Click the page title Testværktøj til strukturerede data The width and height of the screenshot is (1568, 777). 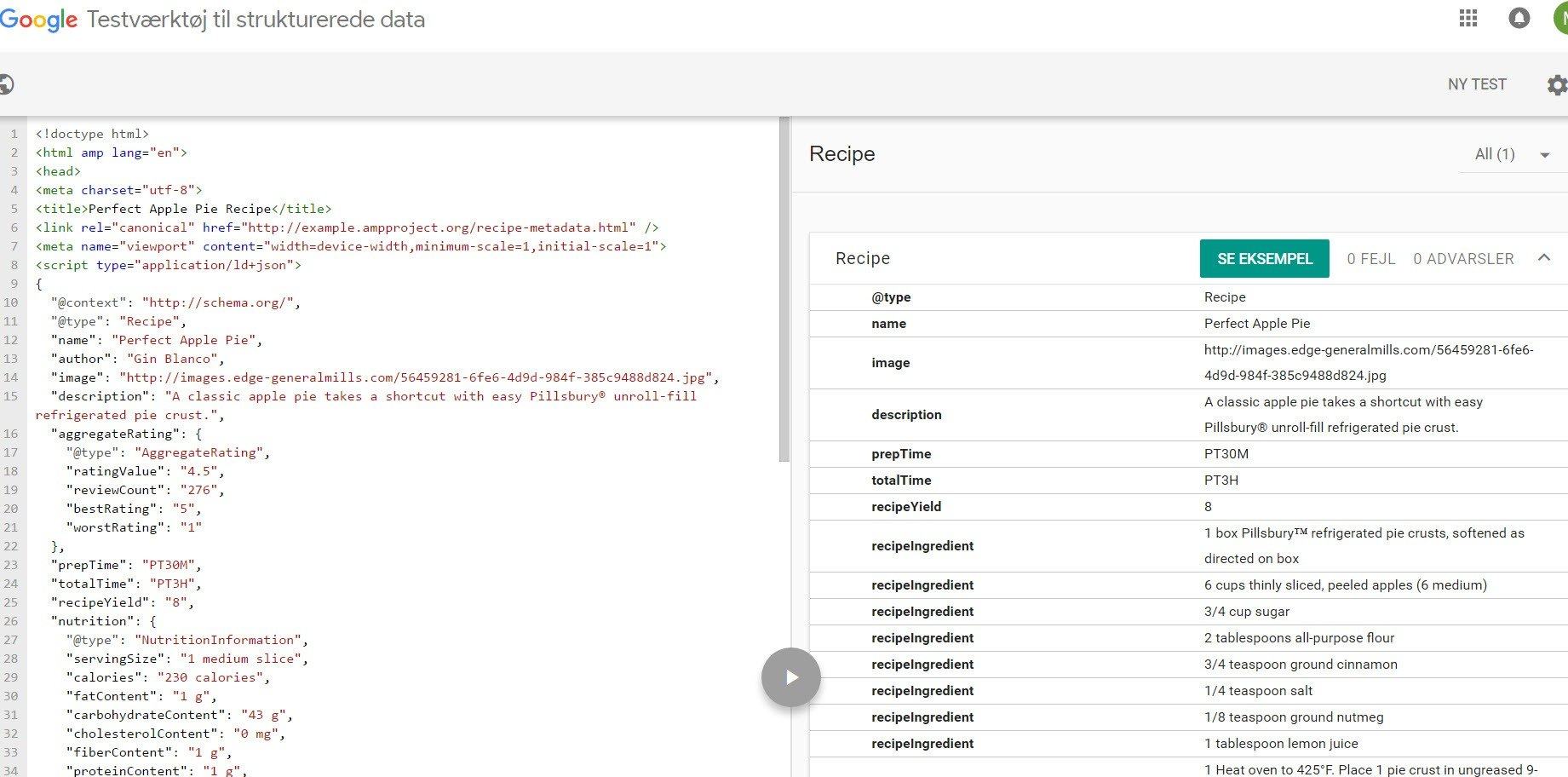pyautogui.click(x=256, y=20)
